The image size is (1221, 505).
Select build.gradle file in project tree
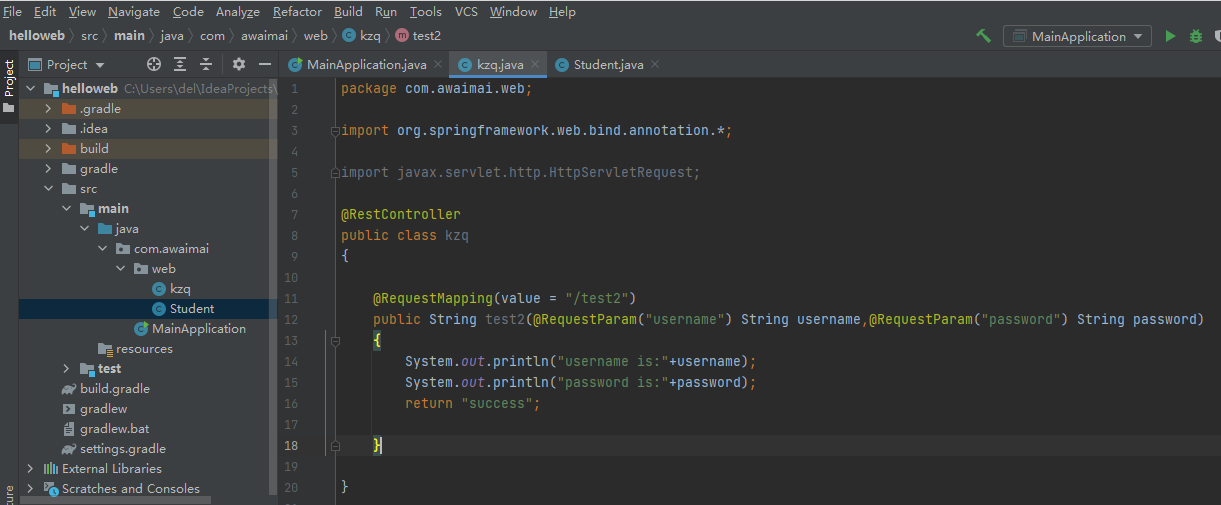click(114, 388)
